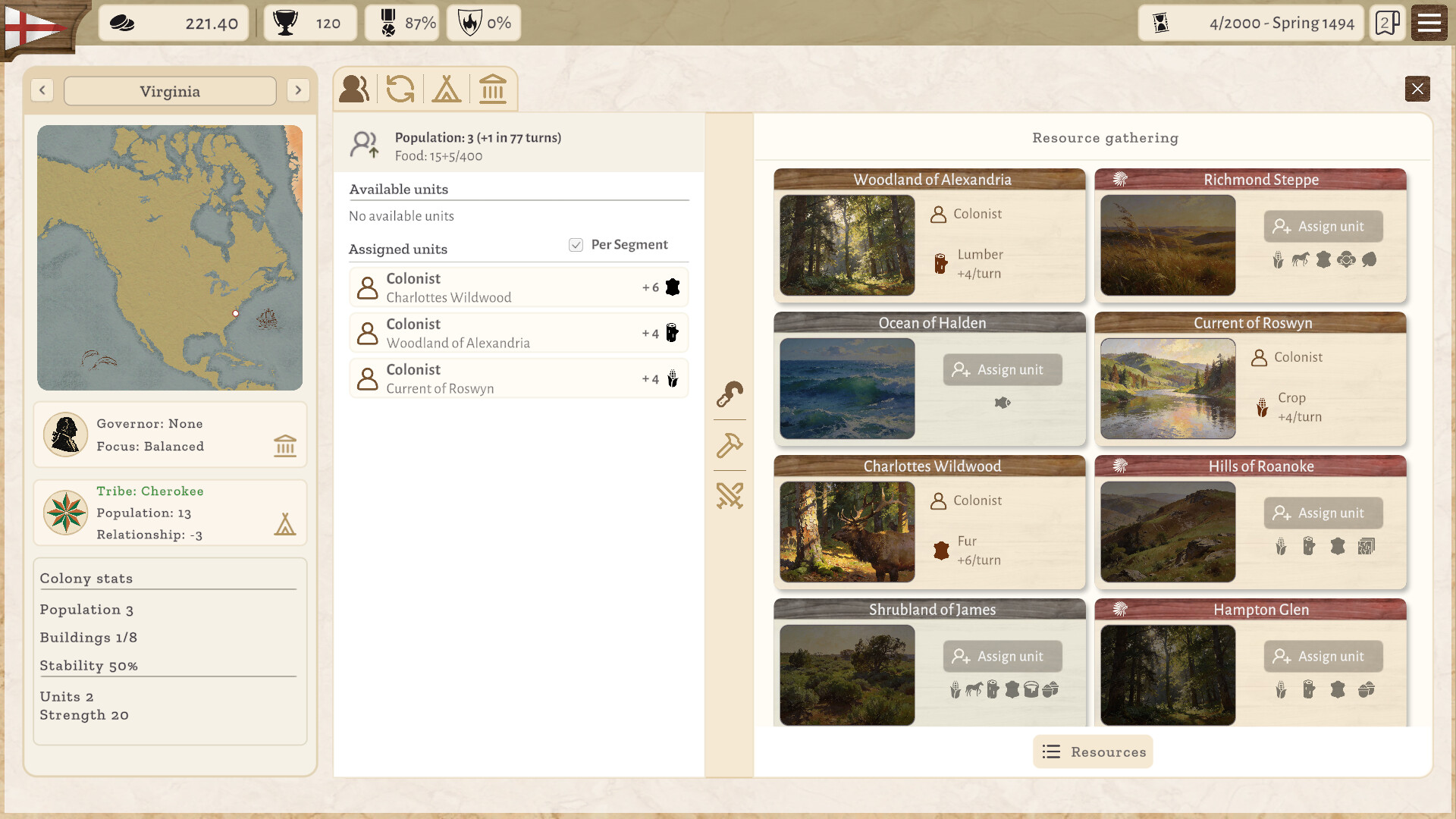The height and width of the screenshot is (819, 1456).
Task: Open the Resources list button
Action: point(1093,752)
